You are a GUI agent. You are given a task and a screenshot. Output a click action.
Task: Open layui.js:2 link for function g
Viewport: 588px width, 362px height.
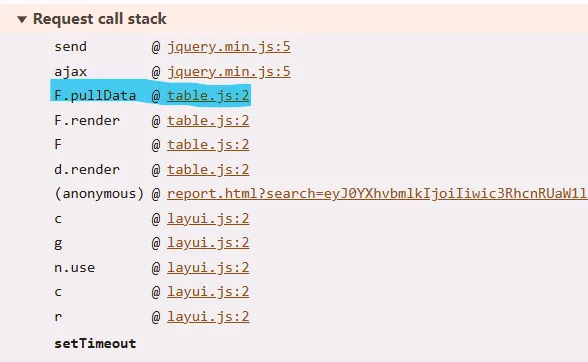[208, 243]
